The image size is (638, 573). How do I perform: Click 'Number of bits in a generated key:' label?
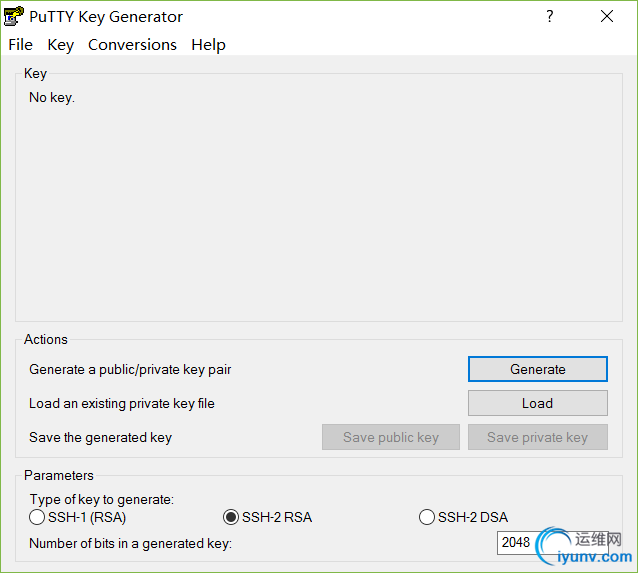point(131,544)
